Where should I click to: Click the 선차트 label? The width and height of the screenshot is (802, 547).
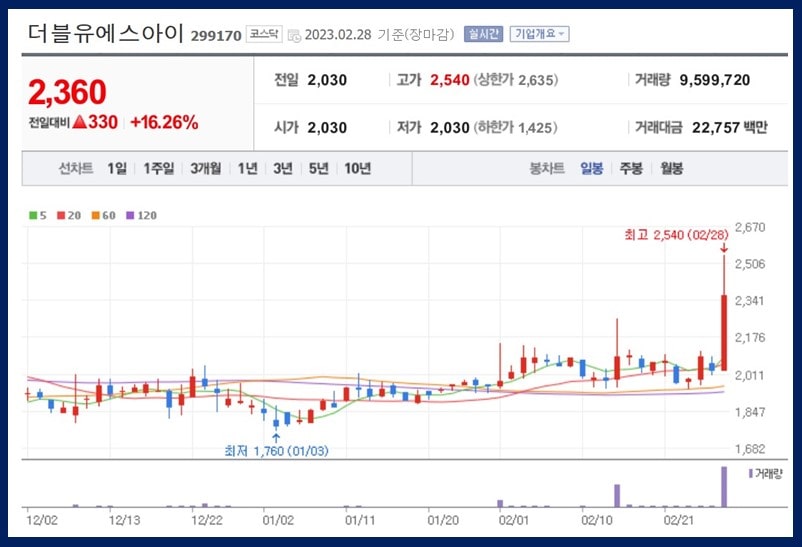click(76, 168)
